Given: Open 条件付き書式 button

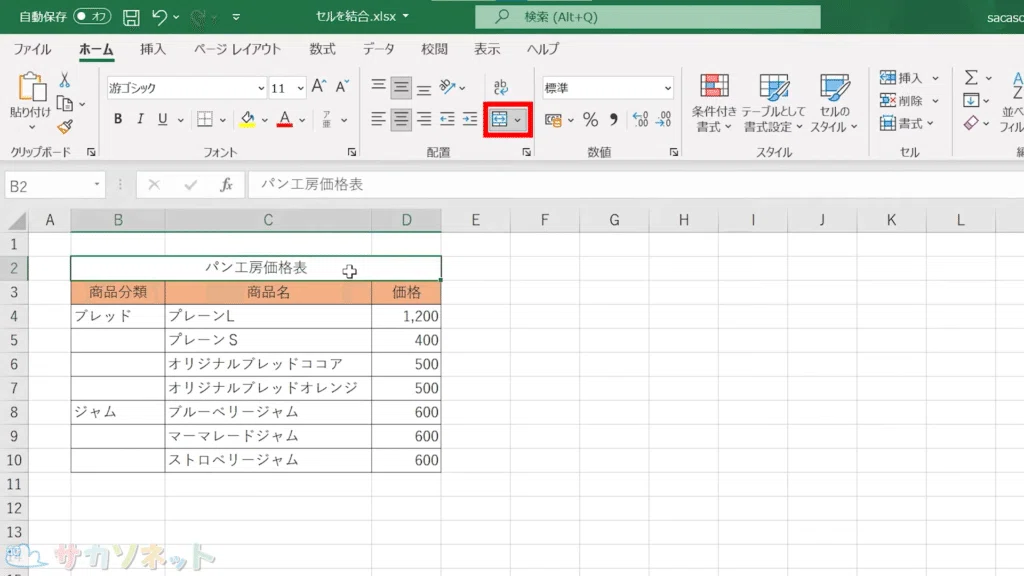Looking at the screenshot, I should 714,103.
